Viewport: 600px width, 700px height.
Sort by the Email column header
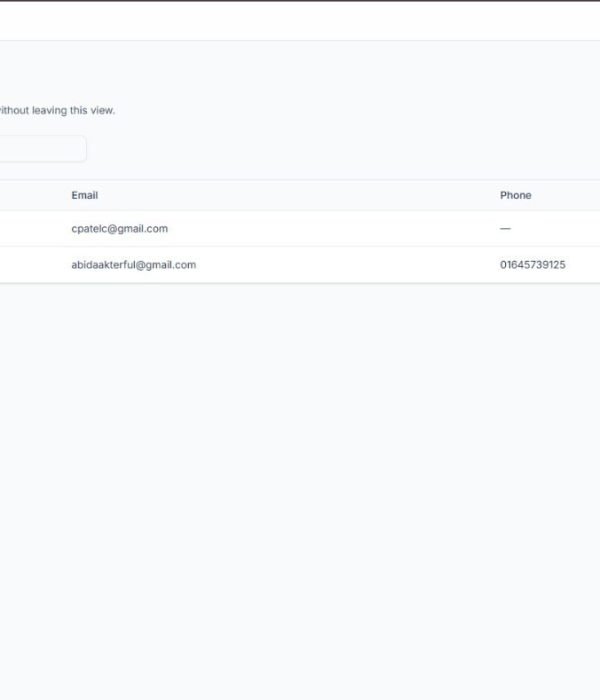(85, 195)
